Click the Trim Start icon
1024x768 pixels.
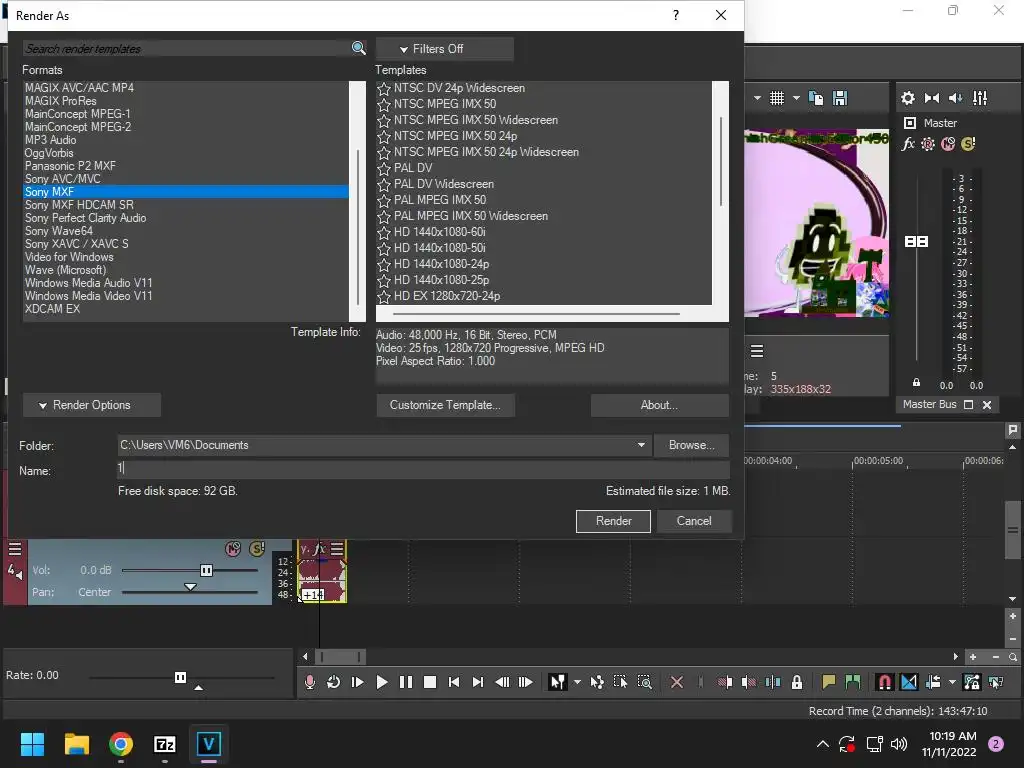[x=725, y=682]
